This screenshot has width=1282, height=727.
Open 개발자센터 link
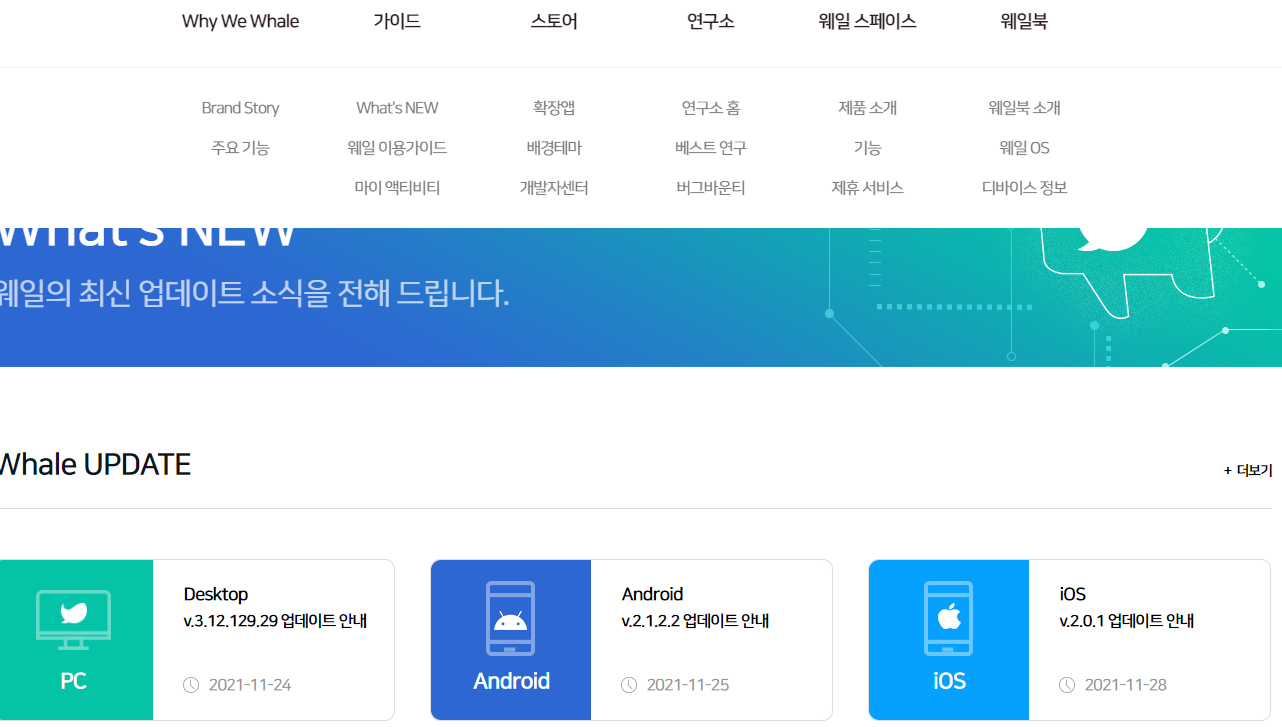click(554, 188)
